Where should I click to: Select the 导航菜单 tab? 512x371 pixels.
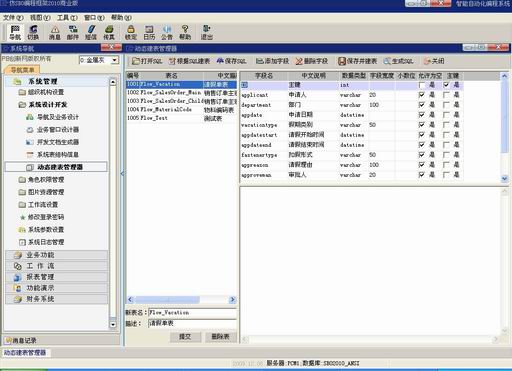coord(22,70)
